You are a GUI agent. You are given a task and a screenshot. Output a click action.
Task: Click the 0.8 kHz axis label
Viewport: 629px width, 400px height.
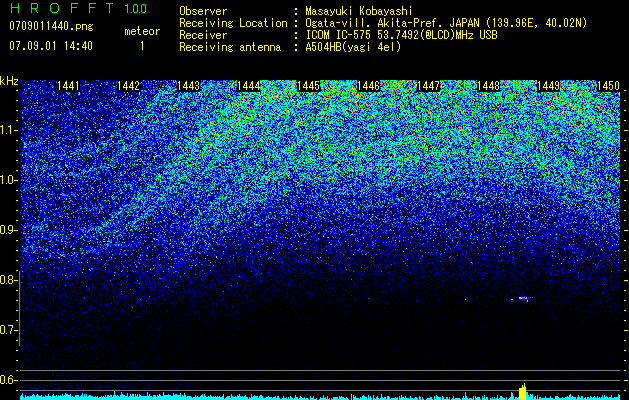(8, 280)
